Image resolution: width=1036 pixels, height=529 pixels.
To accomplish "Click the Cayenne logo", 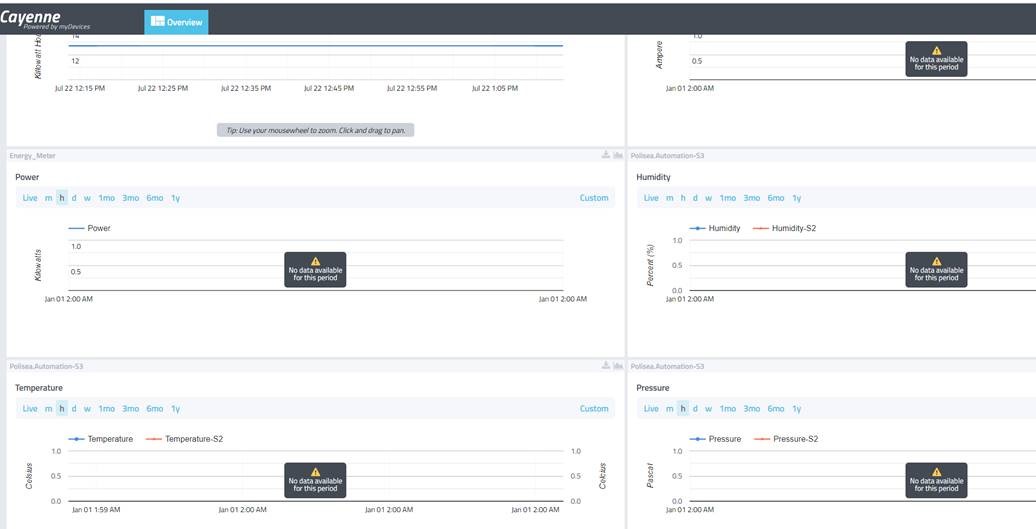I will pyautogui.click(x=44, y=20).
